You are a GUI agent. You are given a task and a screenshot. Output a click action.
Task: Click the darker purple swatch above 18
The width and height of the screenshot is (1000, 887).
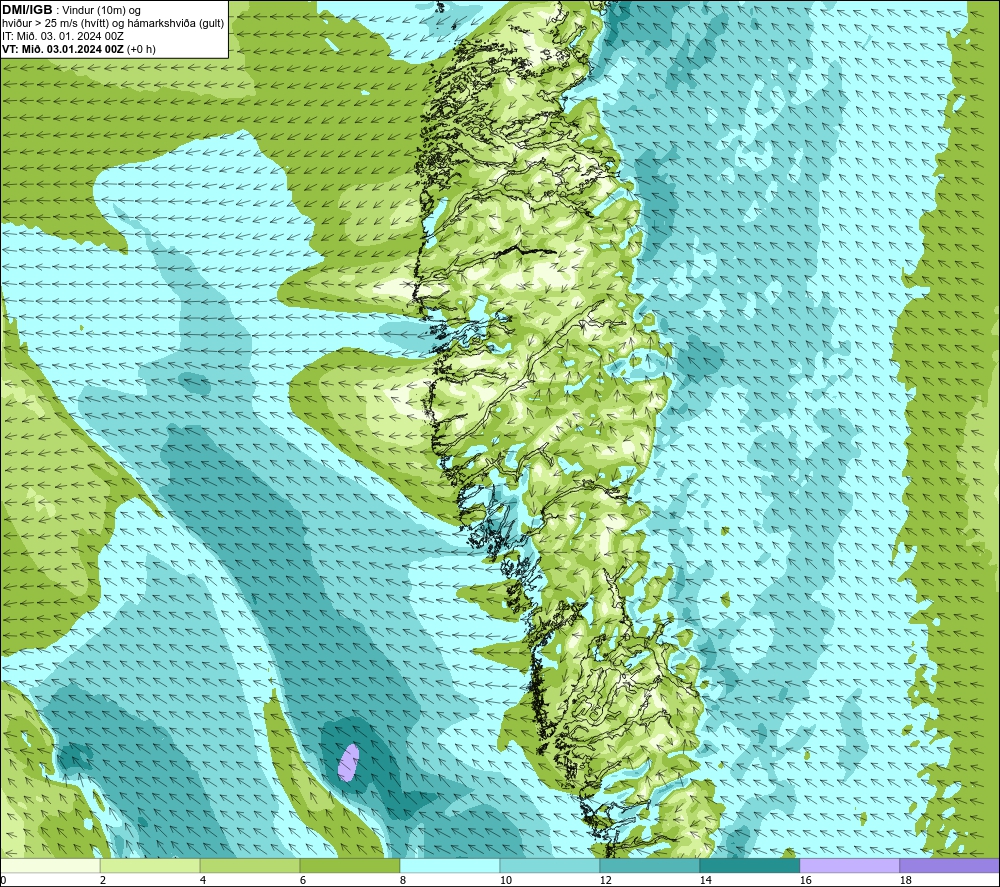[x=950, y=865]
